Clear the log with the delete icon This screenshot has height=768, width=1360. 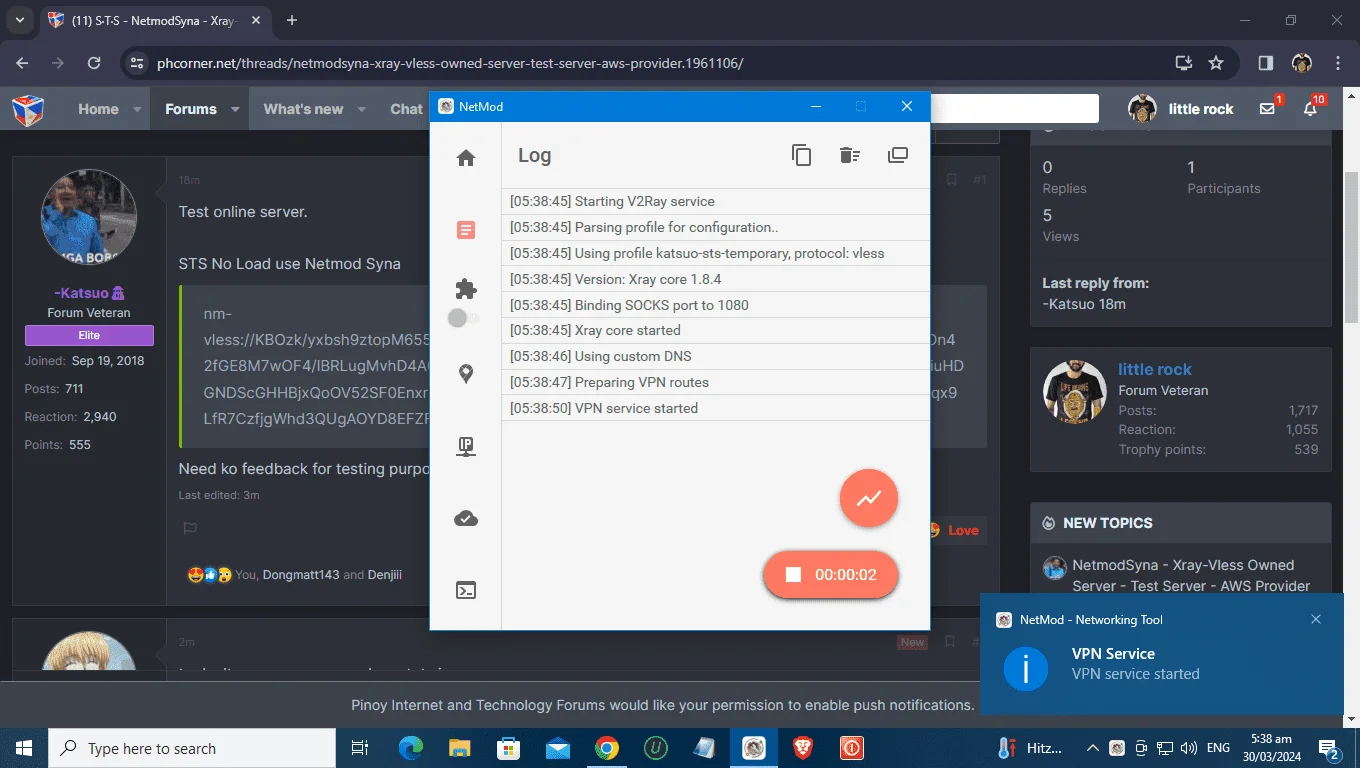coord(850,155)
